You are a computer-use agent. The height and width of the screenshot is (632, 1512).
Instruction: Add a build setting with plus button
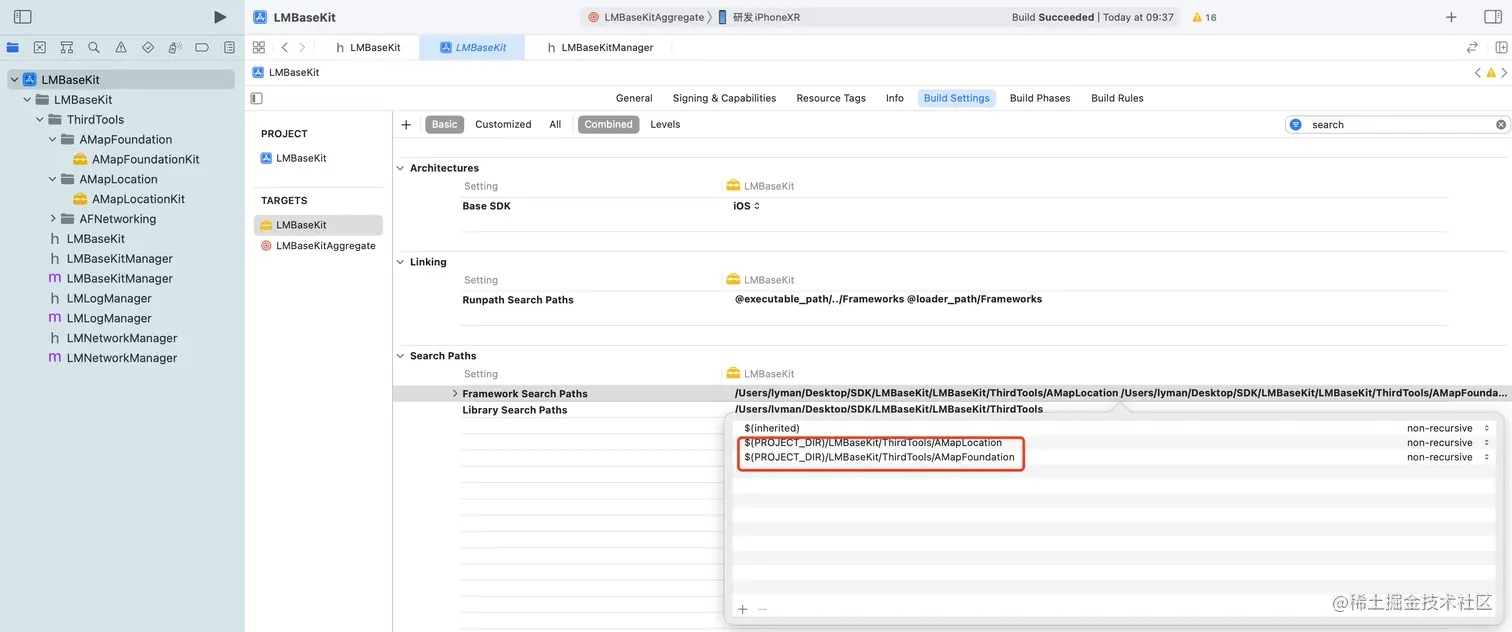(406, 125)
